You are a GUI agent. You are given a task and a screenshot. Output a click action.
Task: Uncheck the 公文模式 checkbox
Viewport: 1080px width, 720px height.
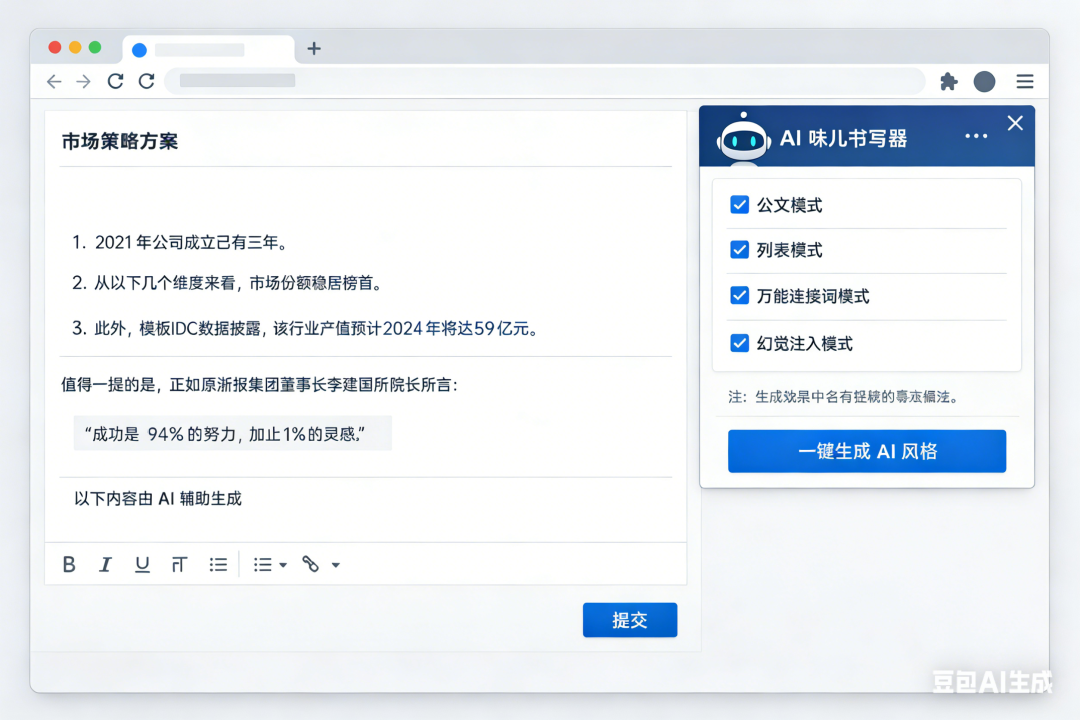[x=740, y=205]
